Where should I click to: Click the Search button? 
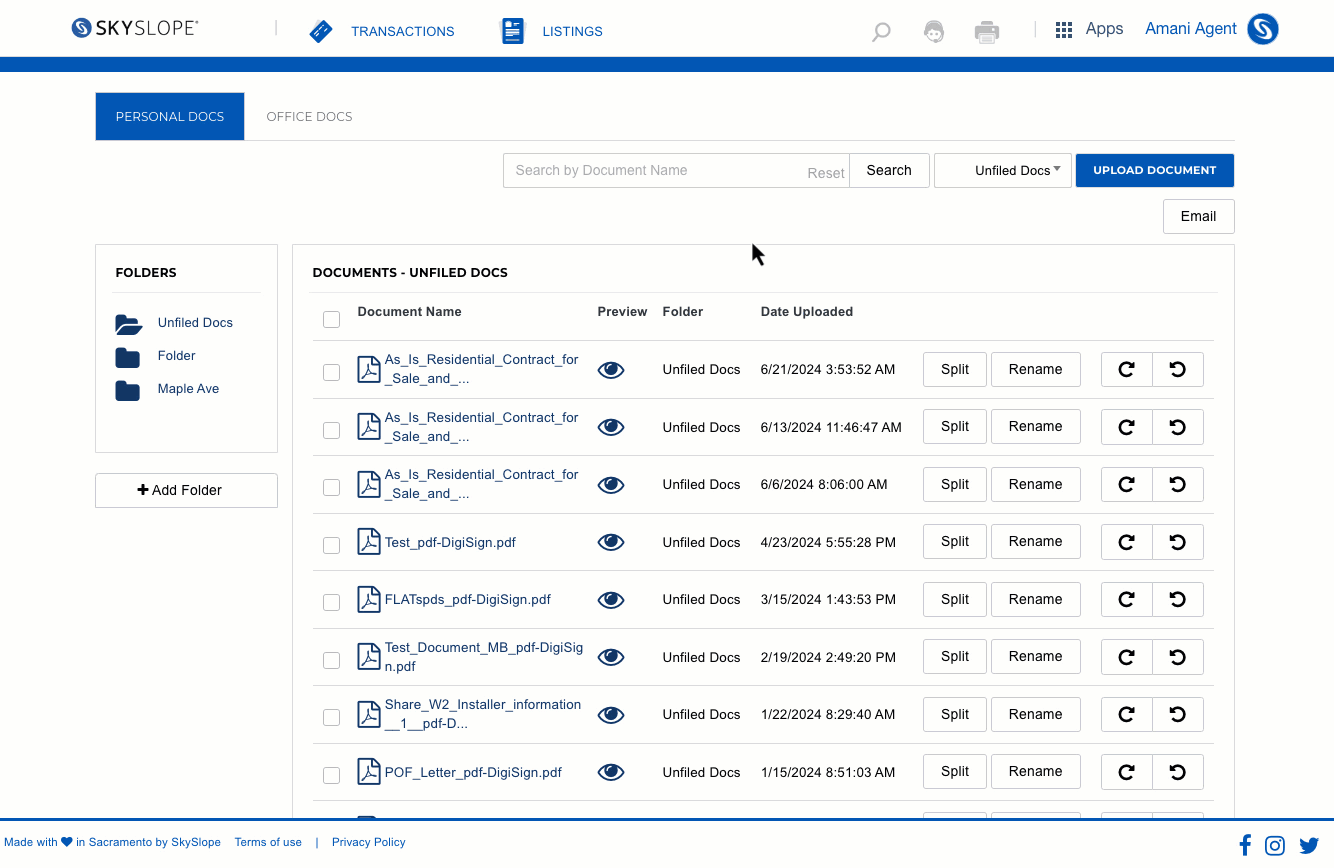tap(889, 170)
